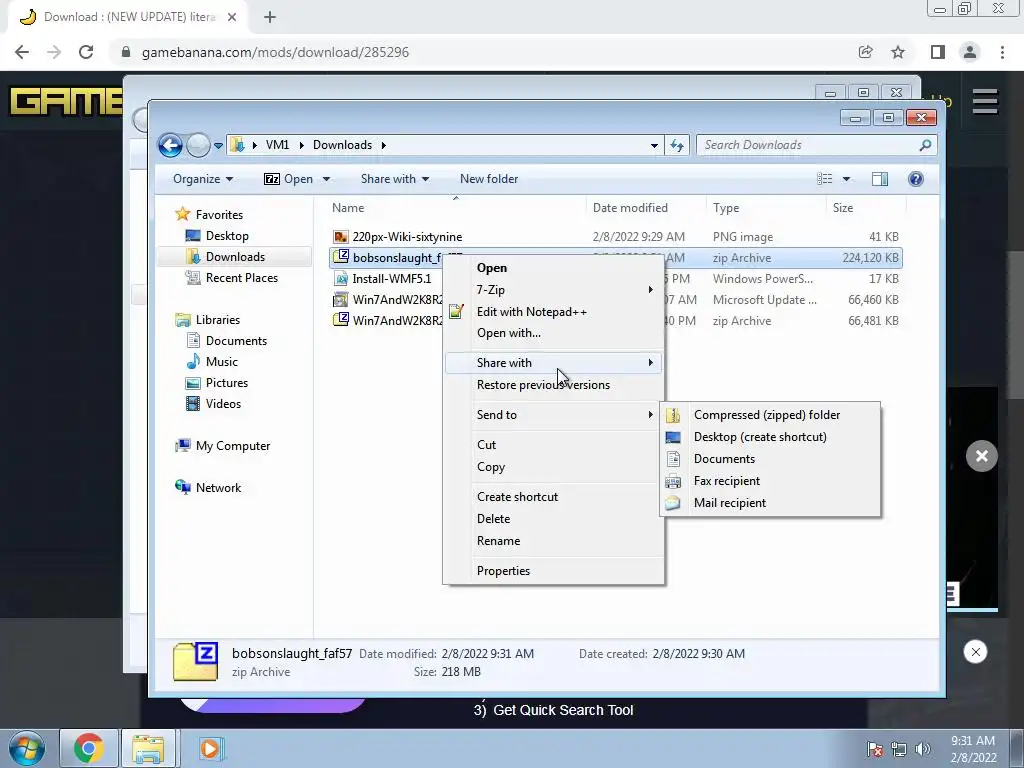Click Chrome bookmark star icon
The image size is (1024, 768).
(898, 52)
